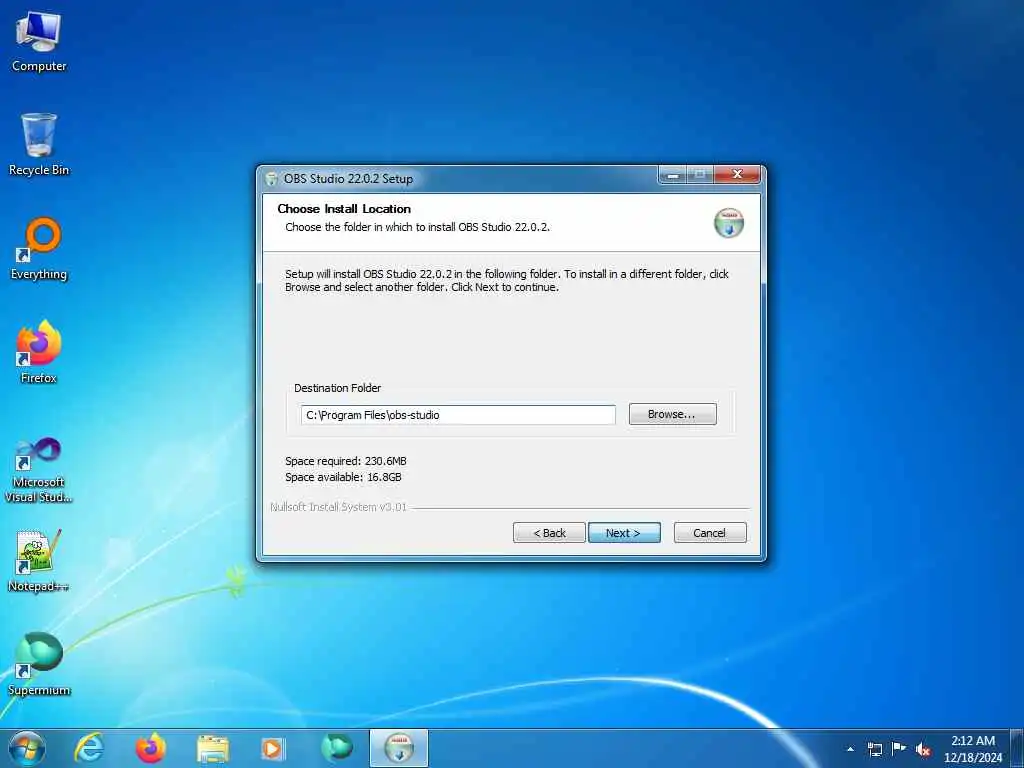This screenshot has height=768, width=1024.
Task: Cancel the OBS Studio setup
Action: [x=710, y=533]
